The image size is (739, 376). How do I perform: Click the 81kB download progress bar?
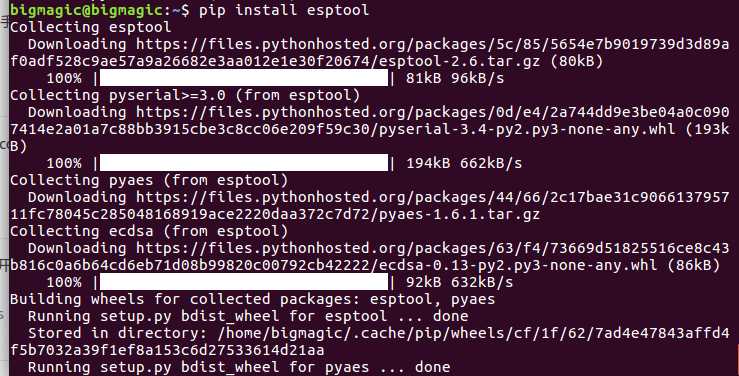tap(244, 78)
